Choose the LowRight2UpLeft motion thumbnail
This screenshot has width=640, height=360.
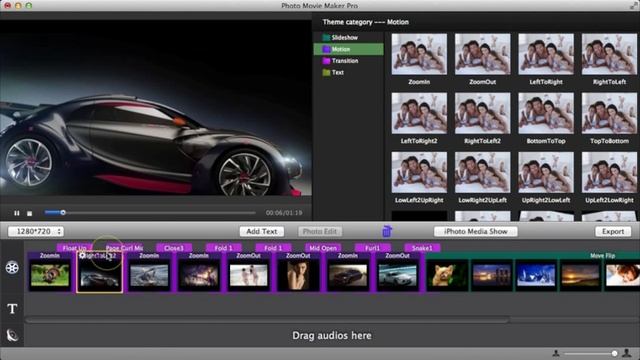click(x=482, y=172)
